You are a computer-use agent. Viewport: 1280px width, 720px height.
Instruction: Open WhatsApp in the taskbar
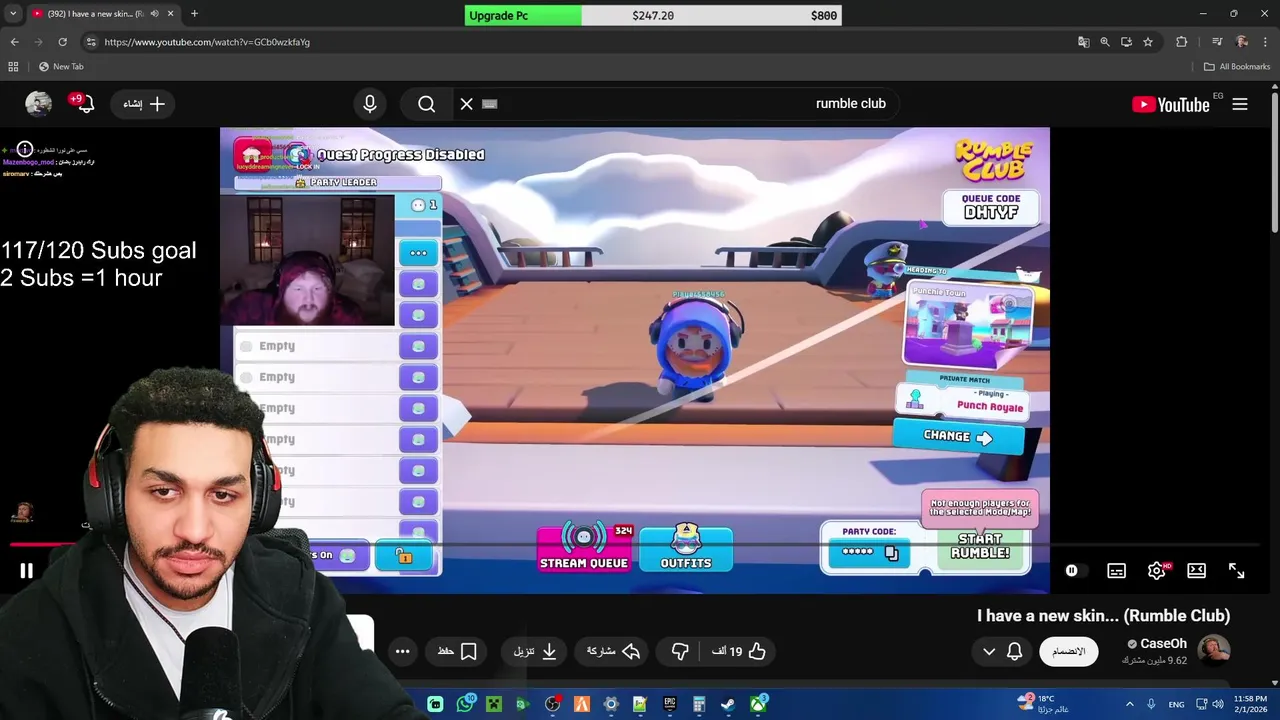[x=465, y=704]
